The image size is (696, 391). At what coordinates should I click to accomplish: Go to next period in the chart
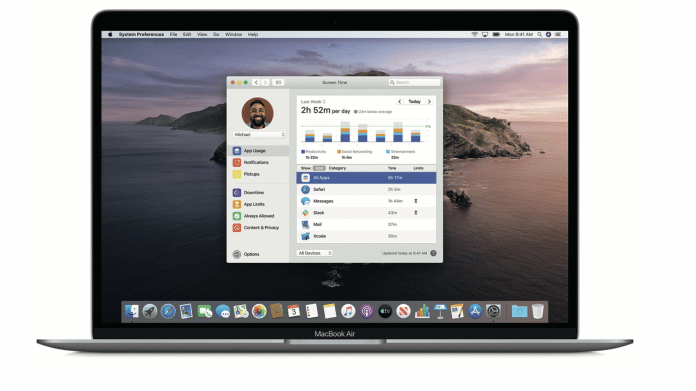pos(429,102)
